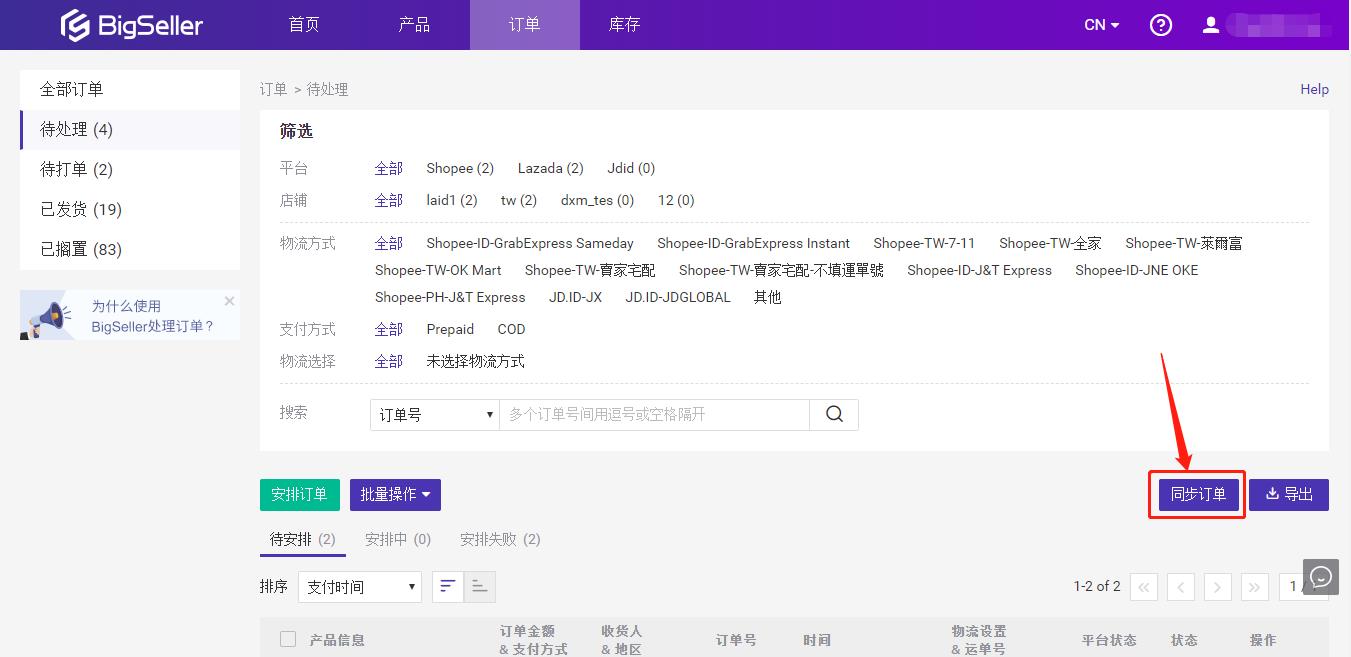
Task: Open the chat support bubble icon
Action: [x=1321, y=577]
